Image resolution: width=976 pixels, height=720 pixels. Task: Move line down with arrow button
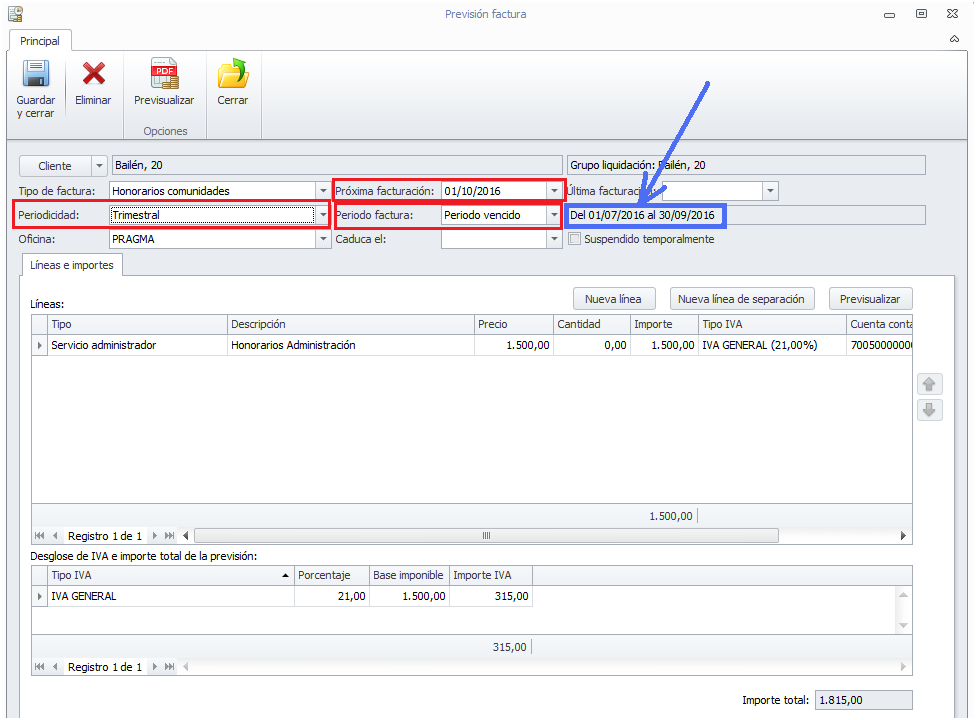pos(929,410)
